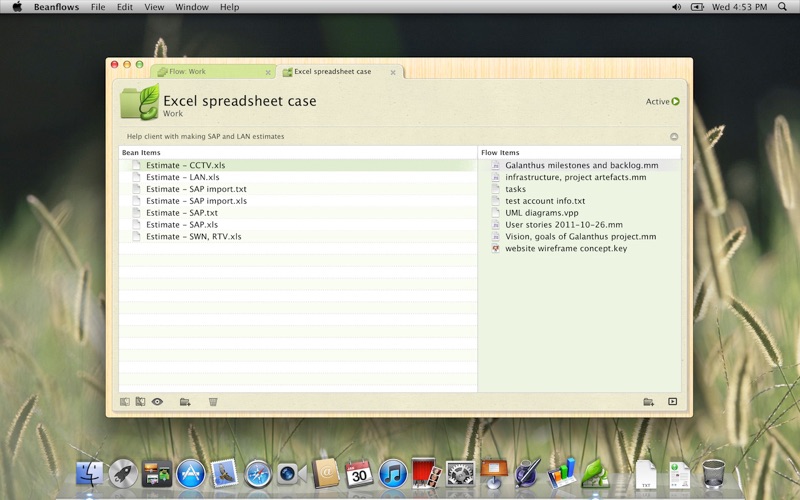Image resolution: width=800 pixels, height=500 pixels.
Task: Select Estimate – SAP.txt file
Action: (298, 213)
